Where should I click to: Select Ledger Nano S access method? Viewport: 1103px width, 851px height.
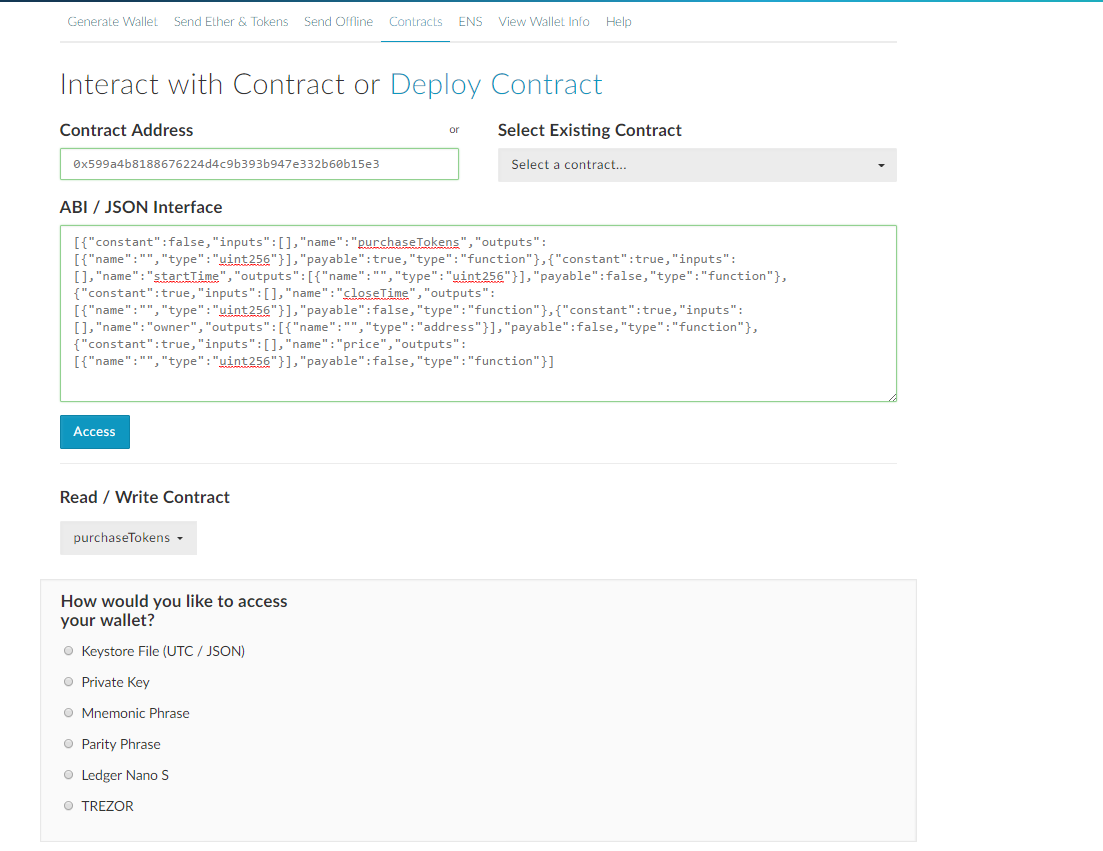(69, 775)
